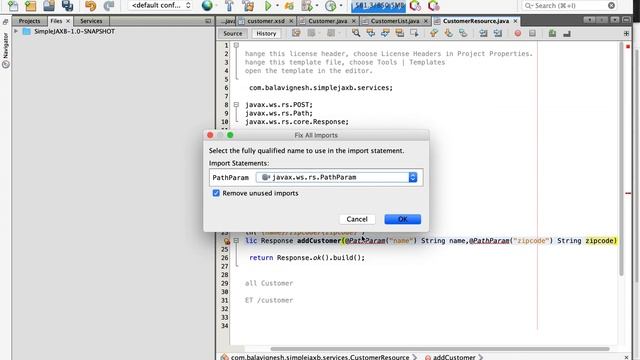Click Next Bookmark icon
640x360 pixels.
click(x=448, y=33)
